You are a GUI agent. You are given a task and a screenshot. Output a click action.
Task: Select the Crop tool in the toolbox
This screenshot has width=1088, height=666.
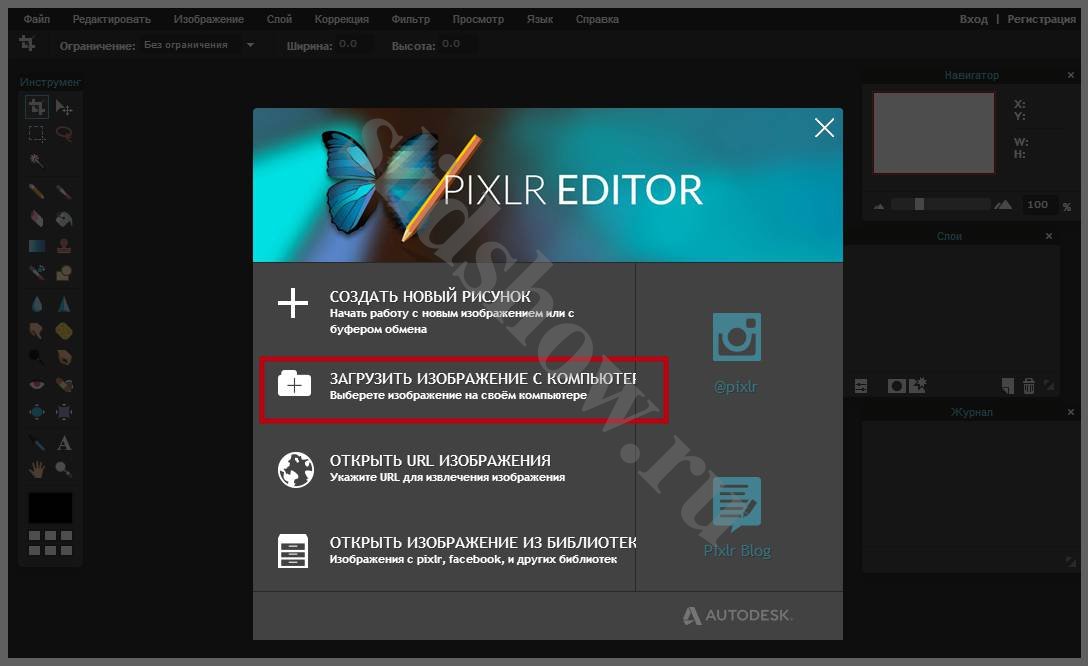point(37,107)
